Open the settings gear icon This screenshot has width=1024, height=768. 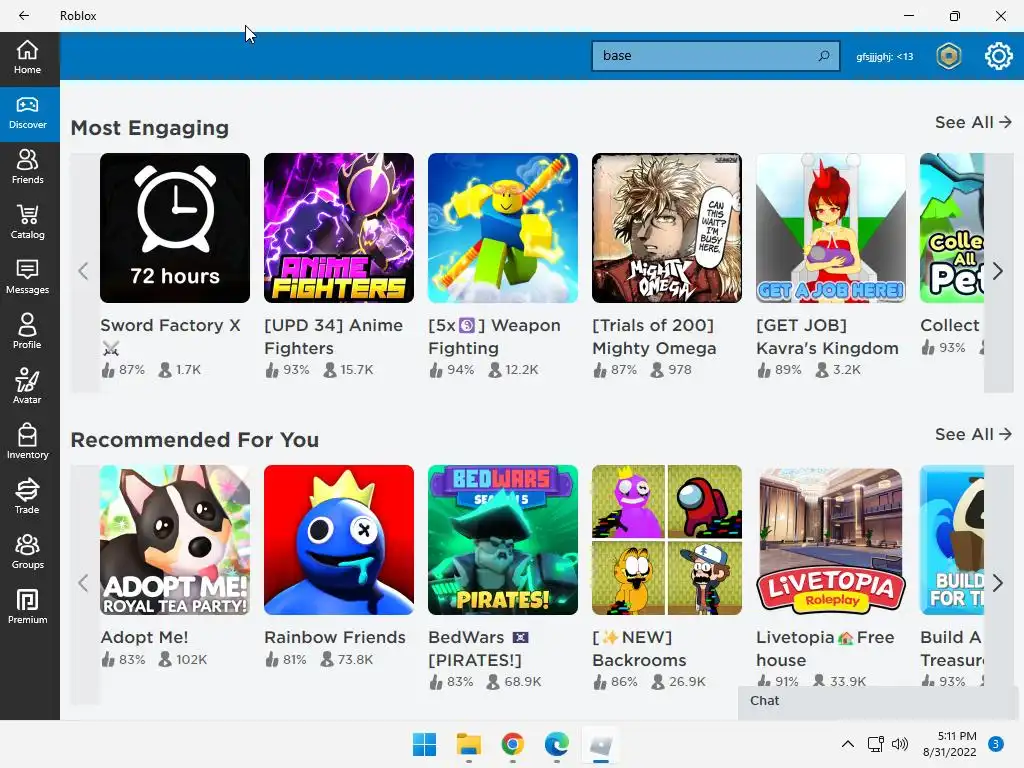tap(998, 56)
